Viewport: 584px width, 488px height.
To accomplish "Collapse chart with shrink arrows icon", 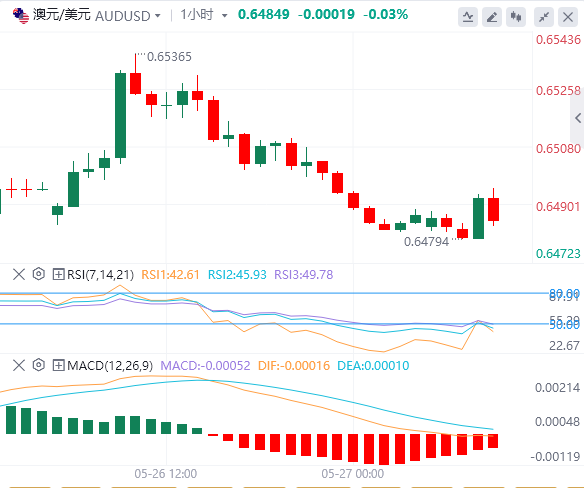I will pos(544,17).
